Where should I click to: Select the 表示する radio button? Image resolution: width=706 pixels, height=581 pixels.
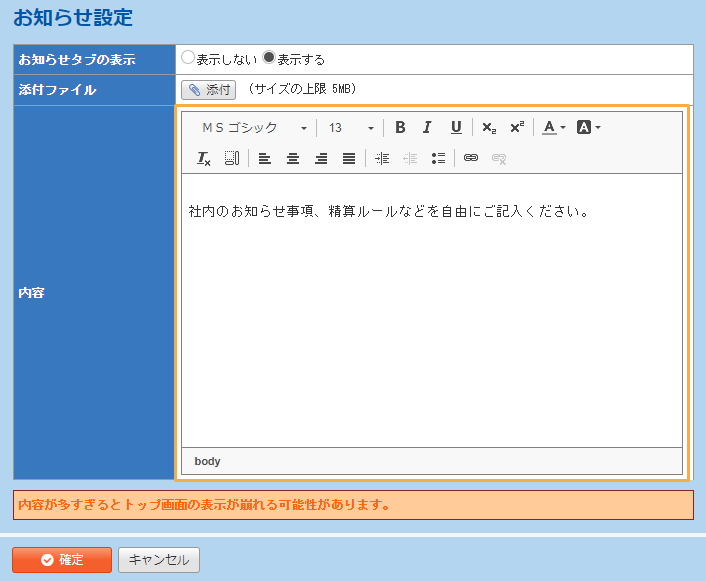click(x=268, y=59)
